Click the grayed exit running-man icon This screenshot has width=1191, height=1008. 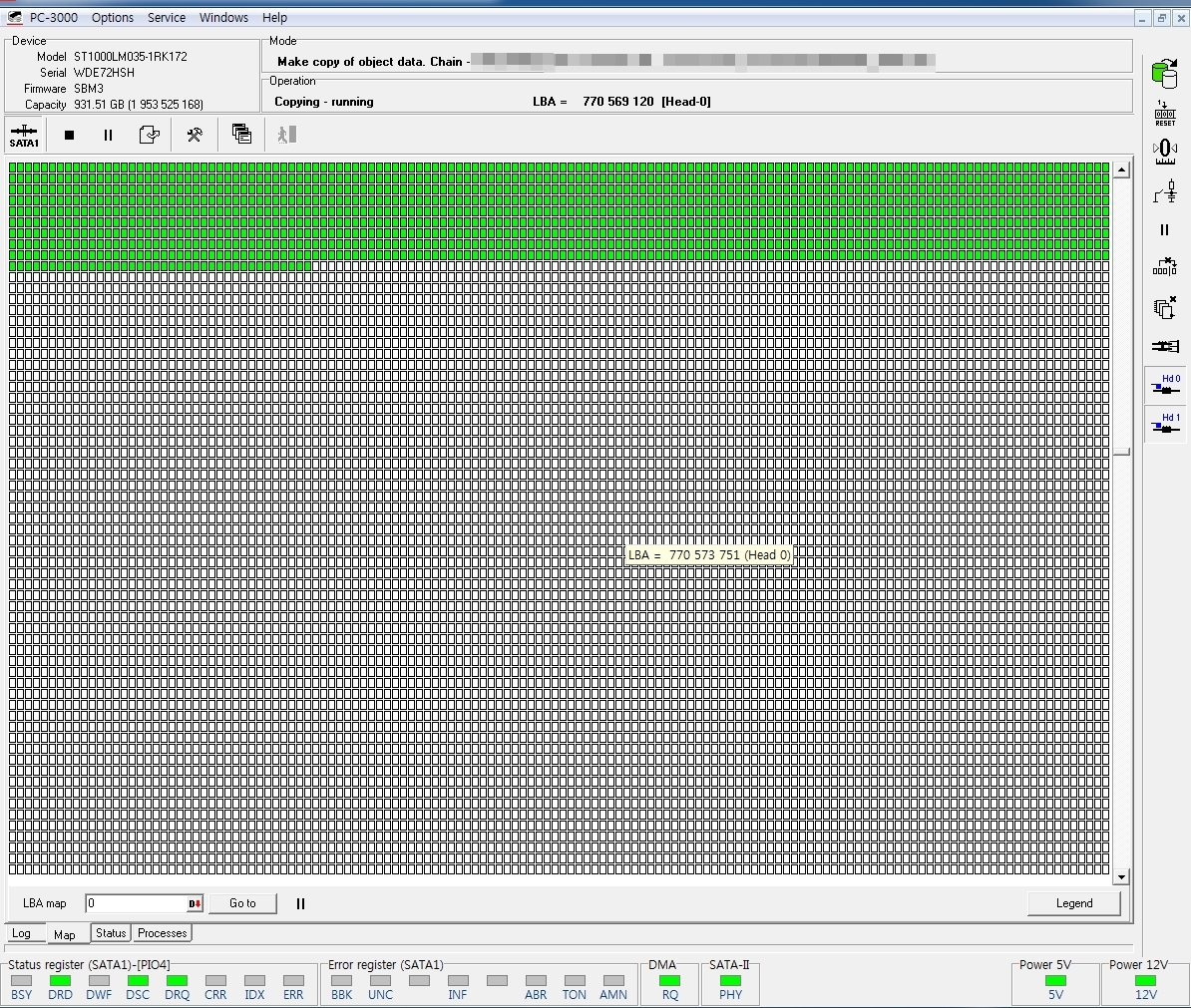[286, 136]
